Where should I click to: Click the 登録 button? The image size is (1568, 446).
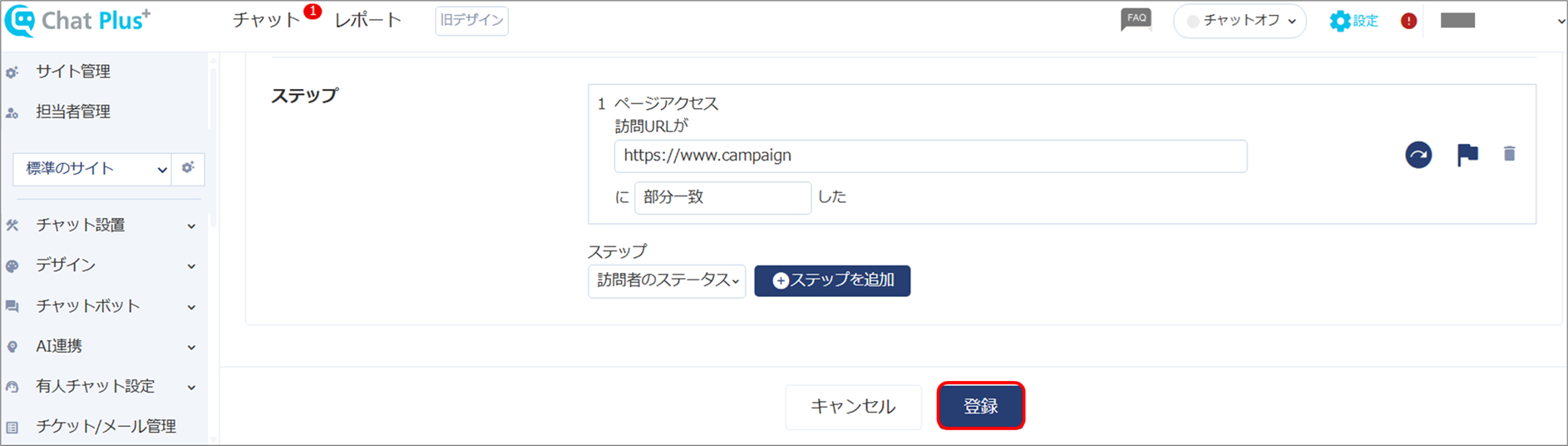[x=981, y=406]
